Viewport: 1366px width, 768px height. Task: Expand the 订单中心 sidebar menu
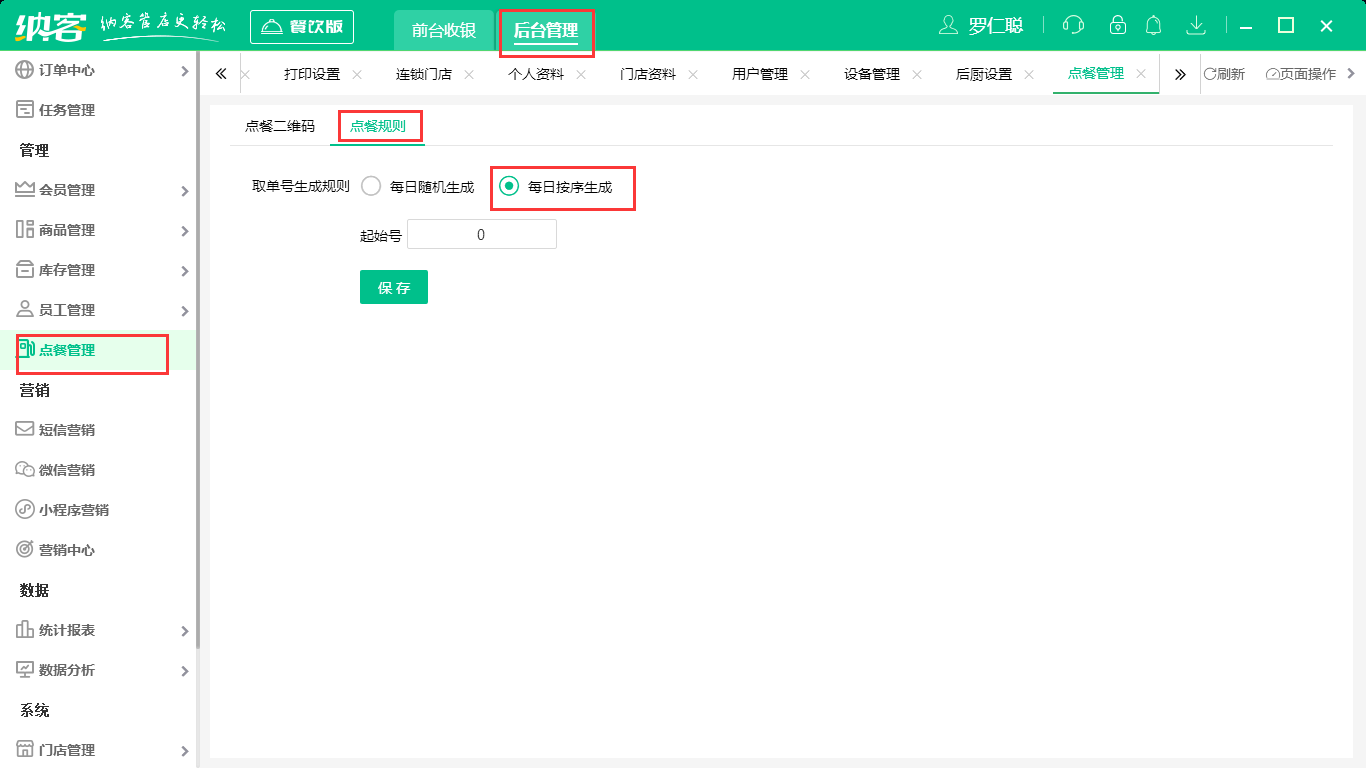[98, 70]
